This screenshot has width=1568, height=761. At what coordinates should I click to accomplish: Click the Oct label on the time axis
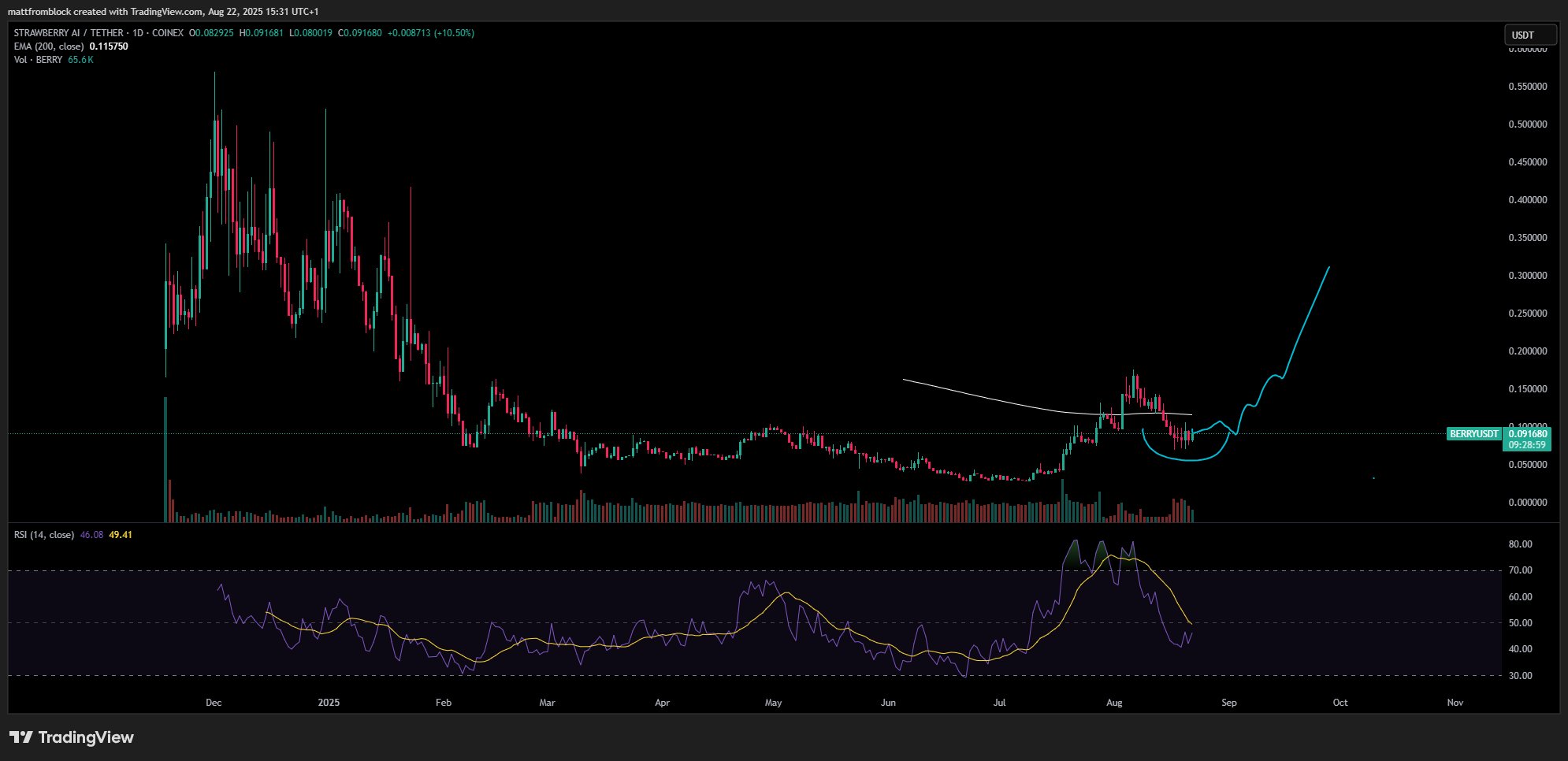pos(1340,703)
